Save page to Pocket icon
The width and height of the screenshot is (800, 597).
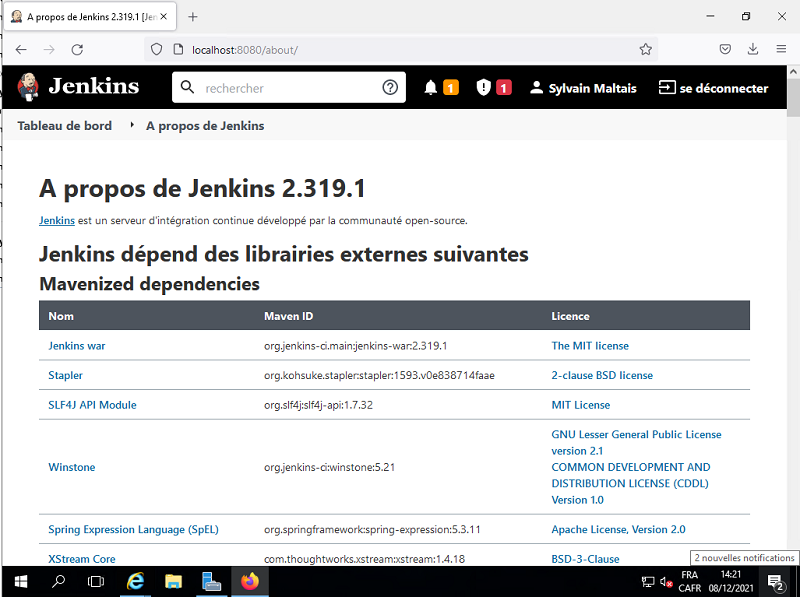click(x=725, y=49)
